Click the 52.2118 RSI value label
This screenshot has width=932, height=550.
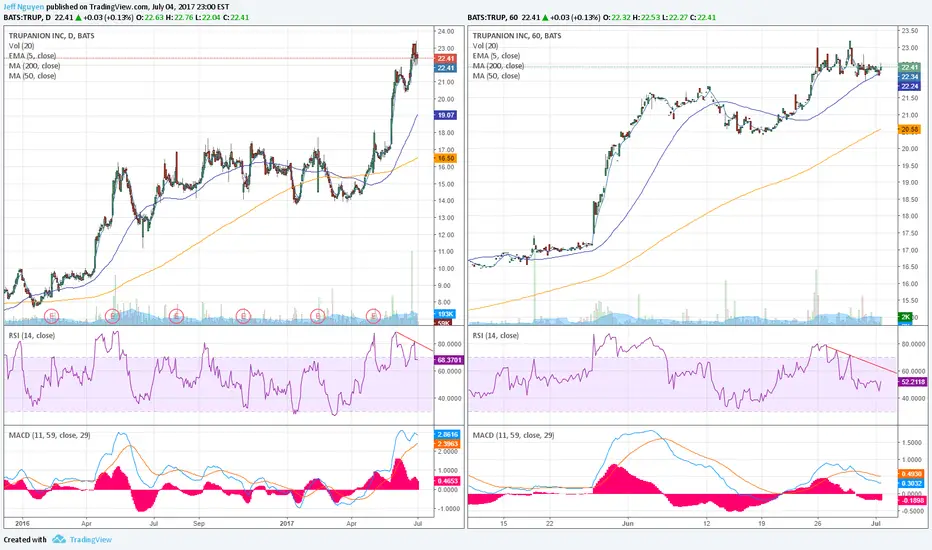913,381
